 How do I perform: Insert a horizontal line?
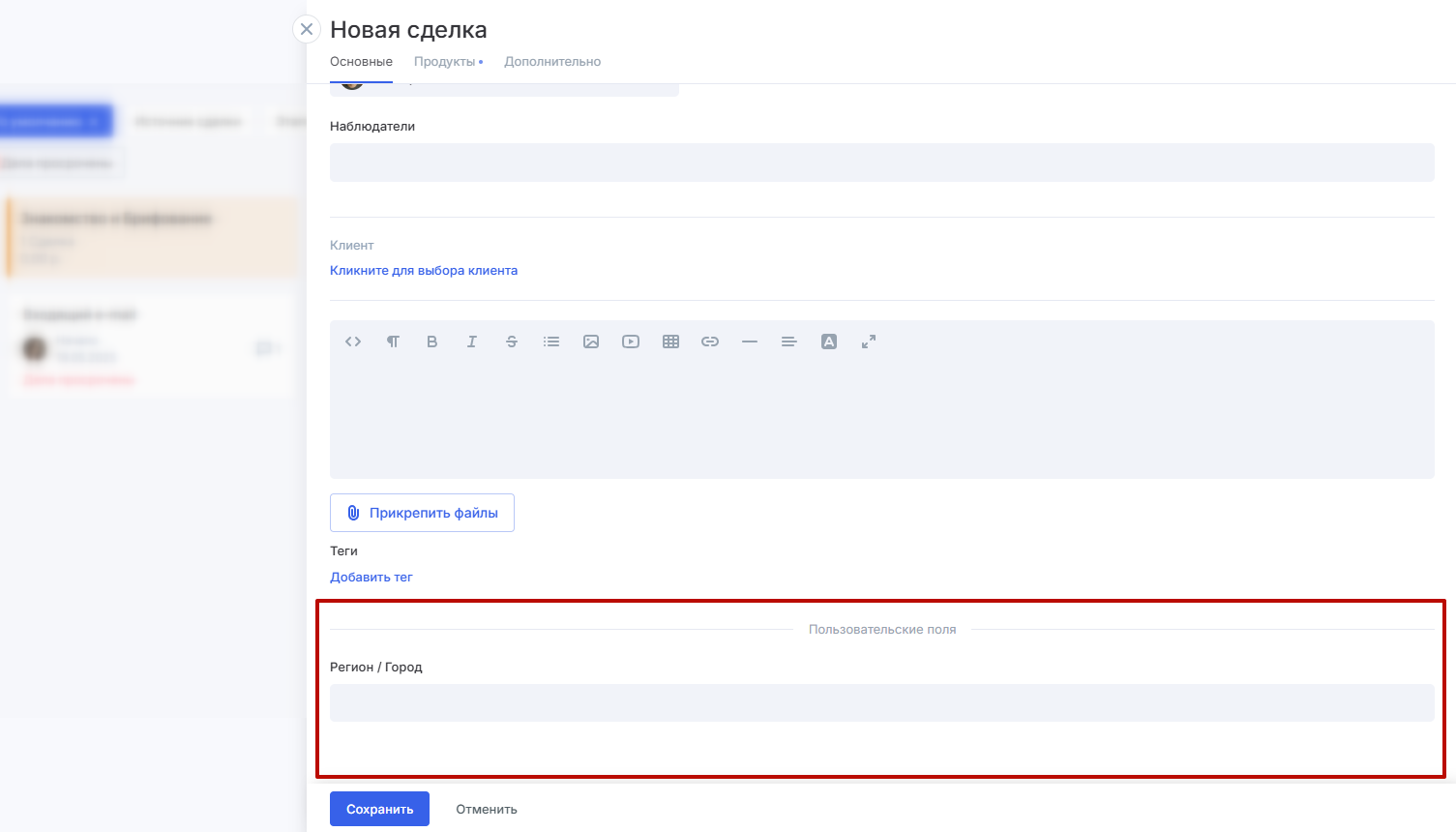point(750,342)
